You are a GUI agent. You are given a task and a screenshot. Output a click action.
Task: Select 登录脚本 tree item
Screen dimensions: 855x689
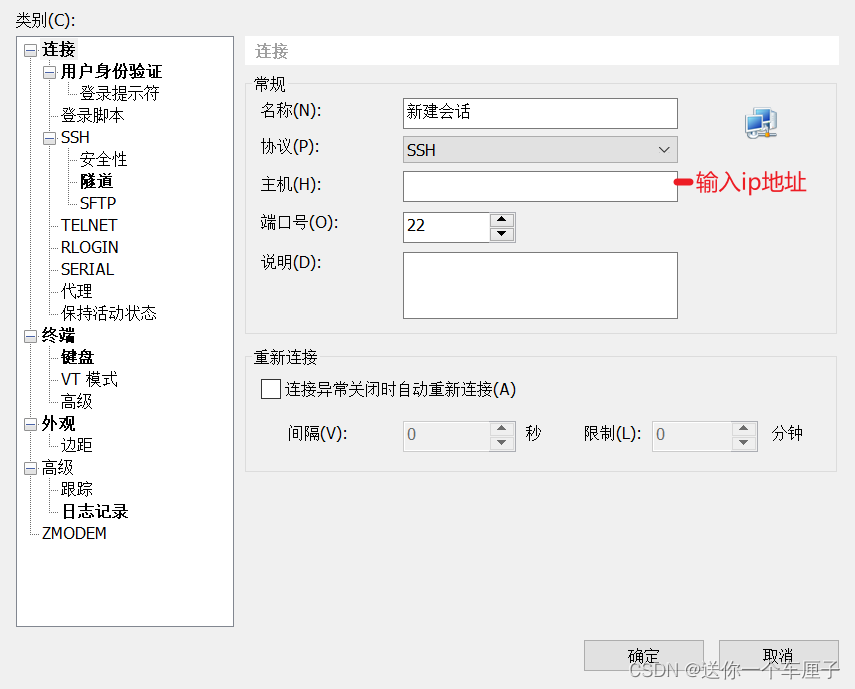point(92,116)
